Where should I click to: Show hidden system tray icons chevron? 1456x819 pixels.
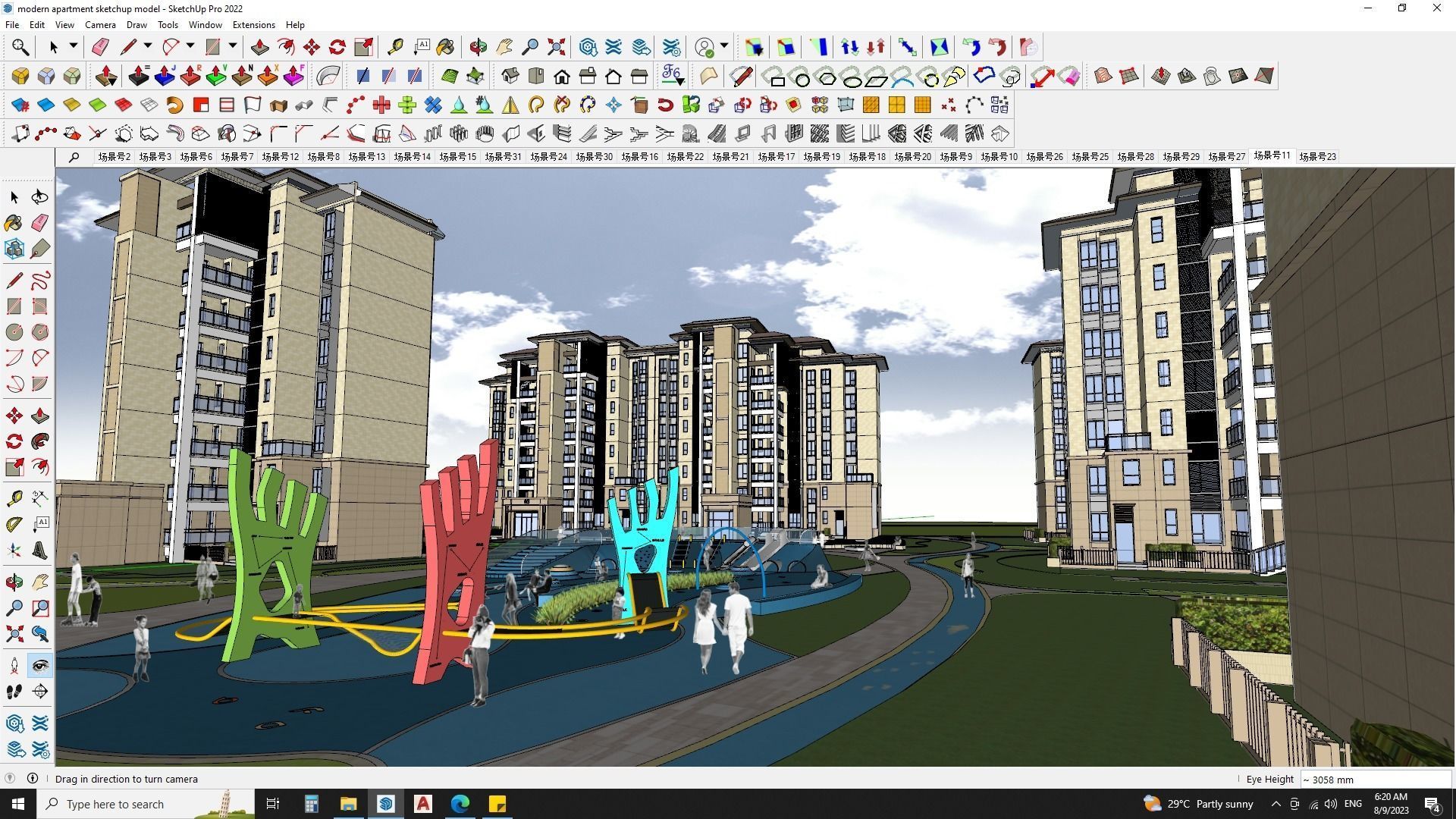pos(1276,804)
